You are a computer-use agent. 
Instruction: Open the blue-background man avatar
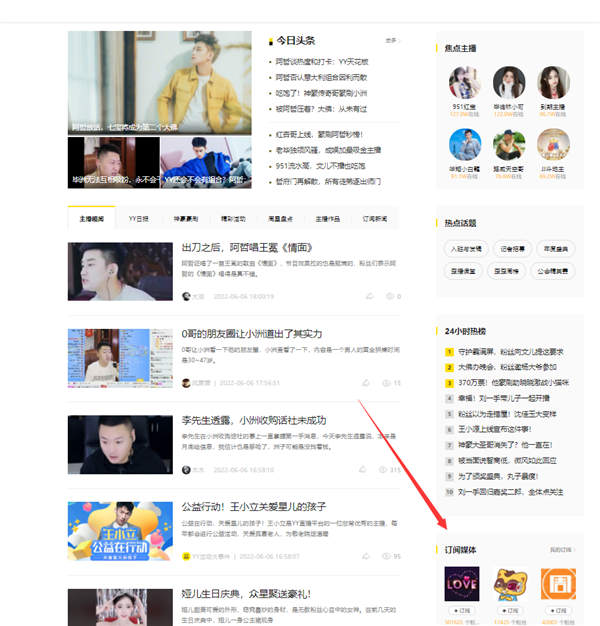(x=465, y=145)
